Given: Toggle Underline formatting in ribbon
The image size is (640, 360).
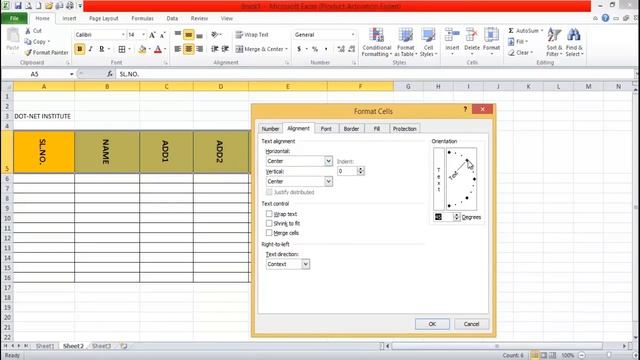Looking at the screenshot, I should (x=102, y=49).
